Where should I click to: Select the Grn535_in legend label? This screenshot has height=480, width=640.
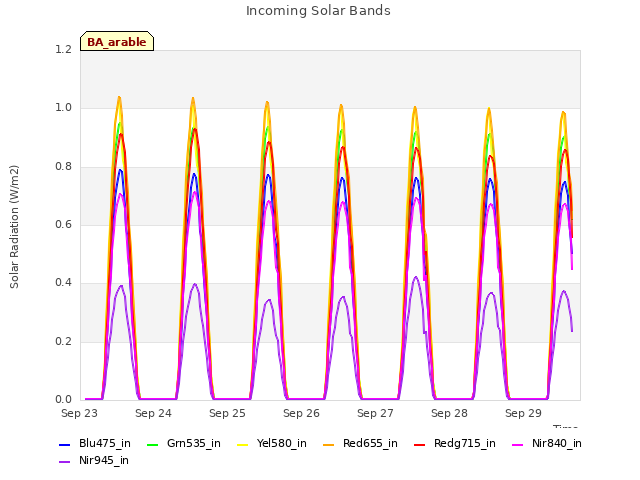point(194,444)
